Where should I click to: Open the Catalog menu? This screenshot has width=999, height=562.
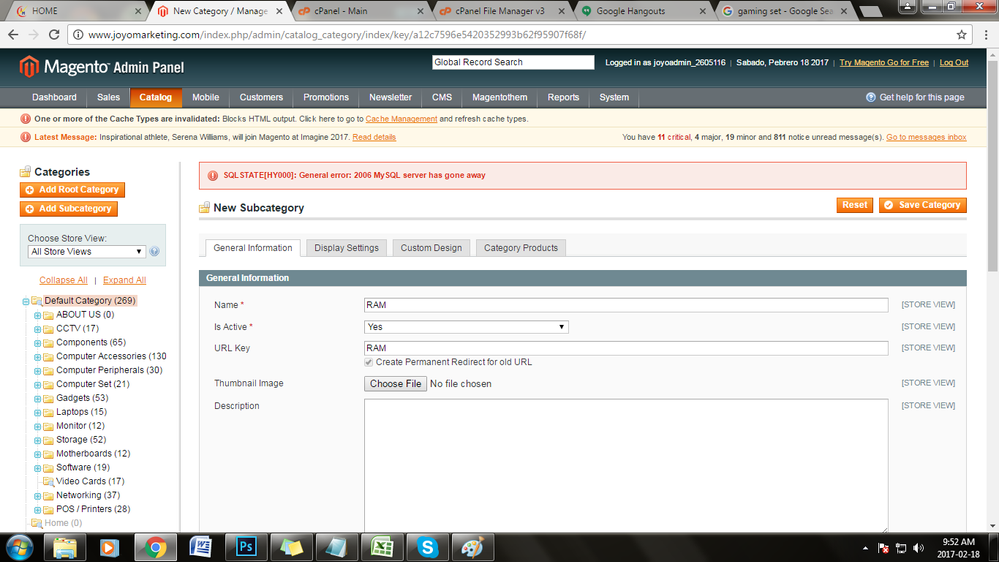point(155,97)
